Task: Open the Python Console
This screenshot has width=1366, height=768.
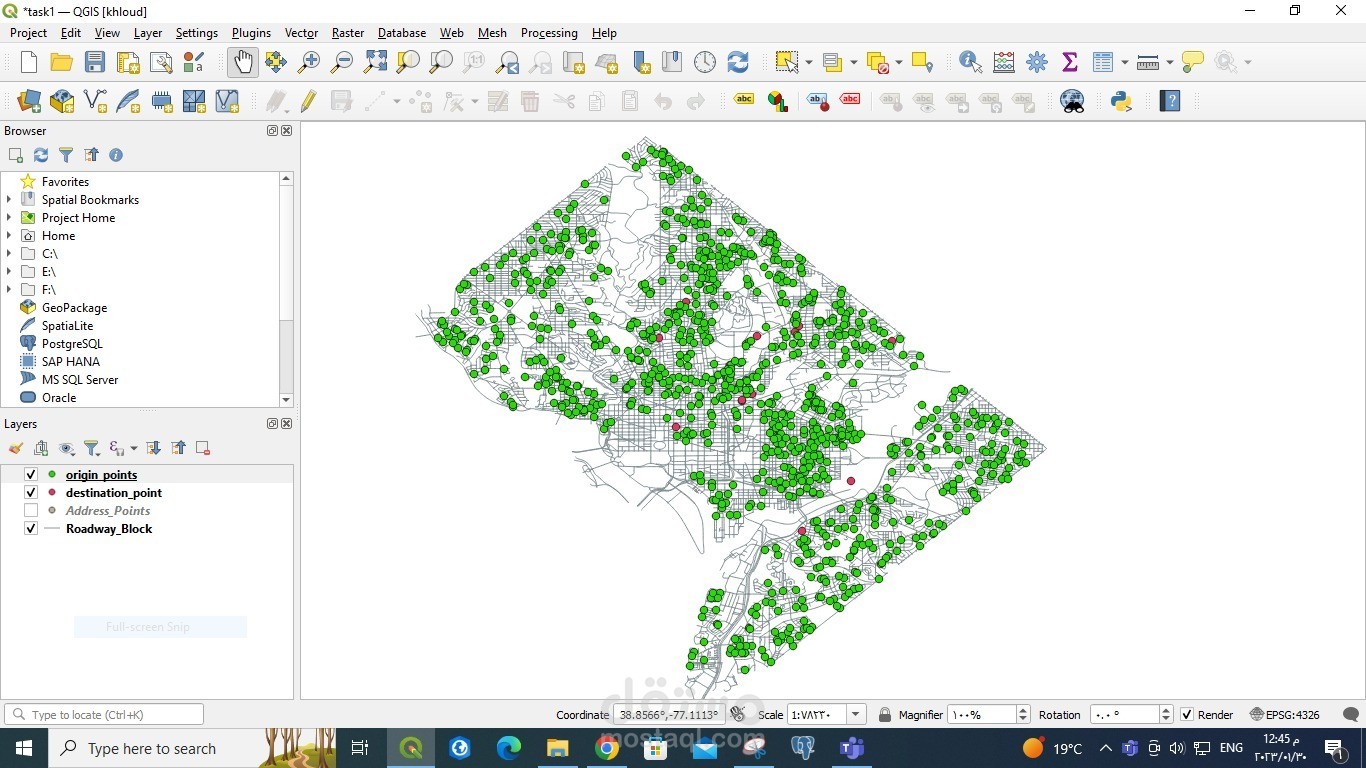Action: tap(1120, 101)
